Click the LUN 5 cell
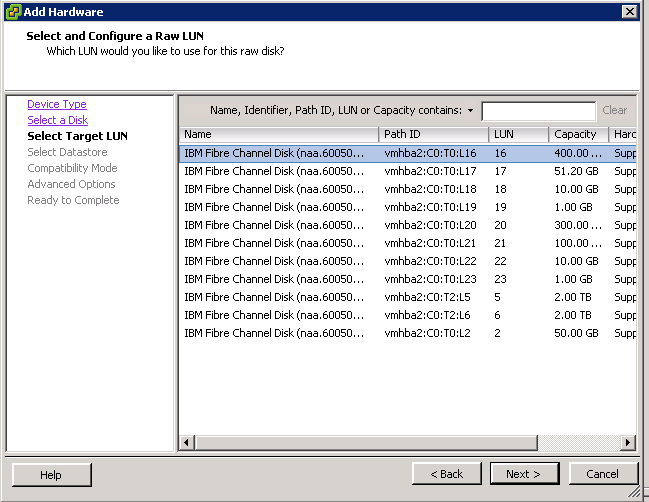 pyautogui.click(x=498, y=297)
